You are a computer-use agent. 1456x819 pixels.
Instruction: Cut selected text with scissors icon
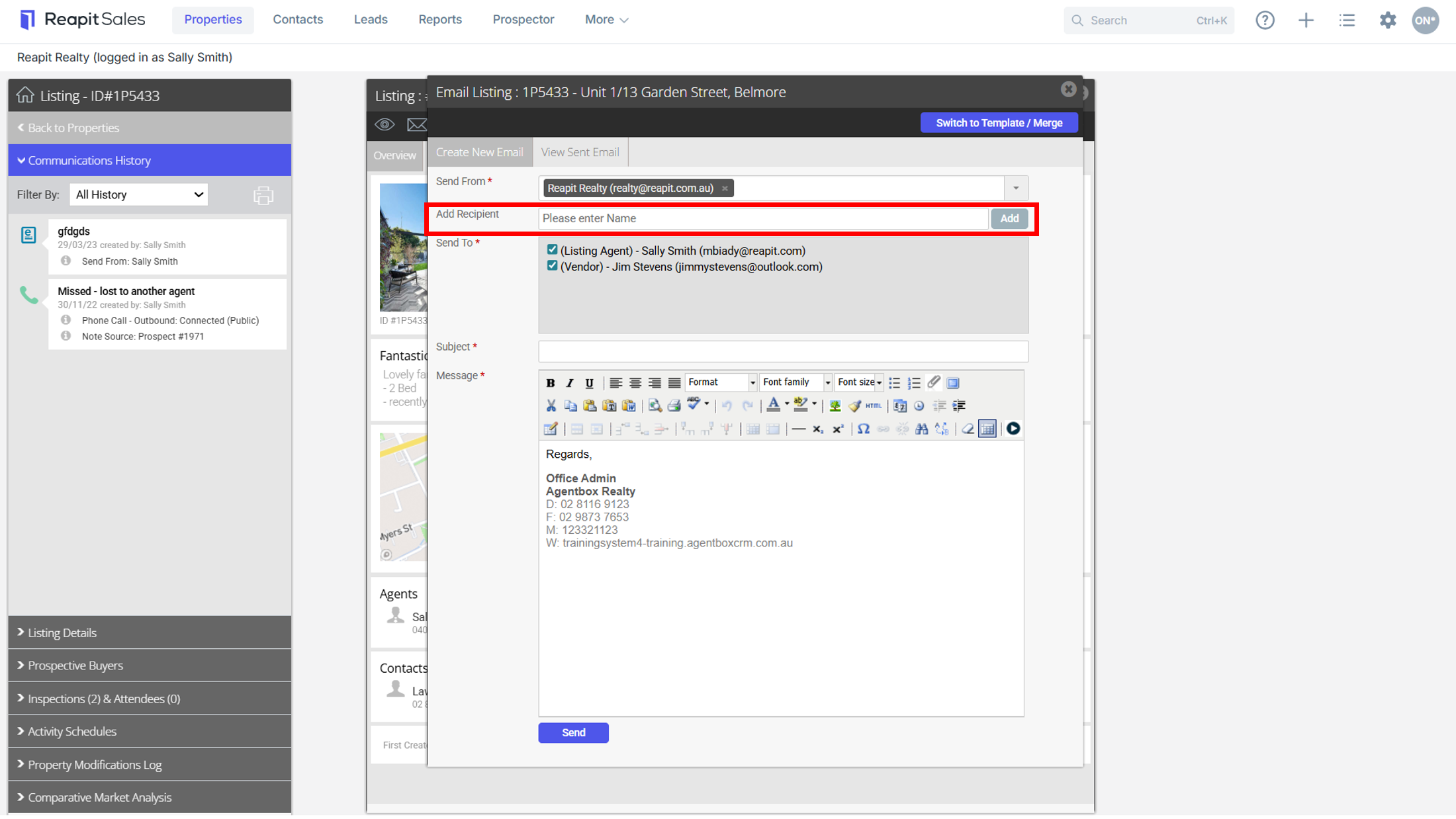(551, 406)
